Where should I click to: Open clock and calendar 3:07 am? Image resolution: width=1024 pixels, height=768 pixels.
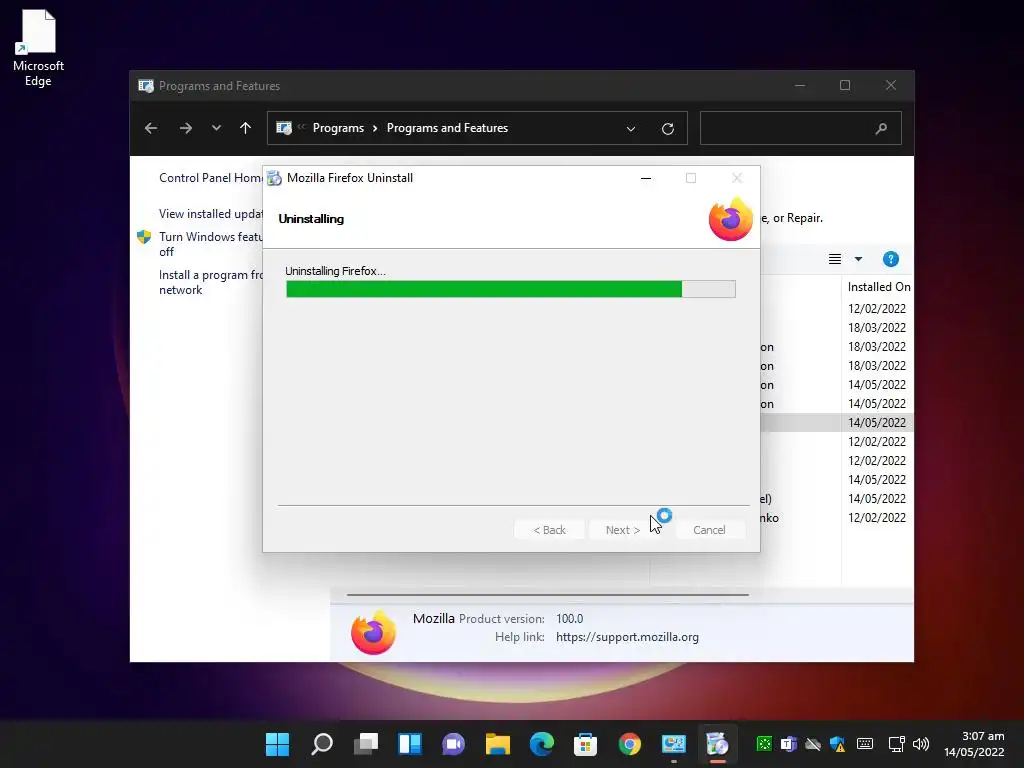point(974,744)
